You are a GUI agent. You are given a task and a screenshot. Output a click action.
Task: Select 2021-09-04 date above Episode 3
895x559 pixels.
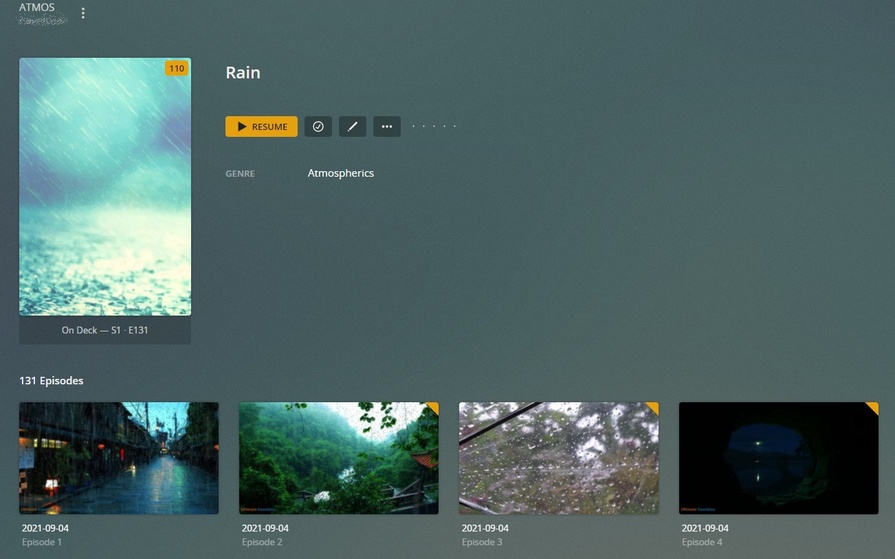pos(485,528)
